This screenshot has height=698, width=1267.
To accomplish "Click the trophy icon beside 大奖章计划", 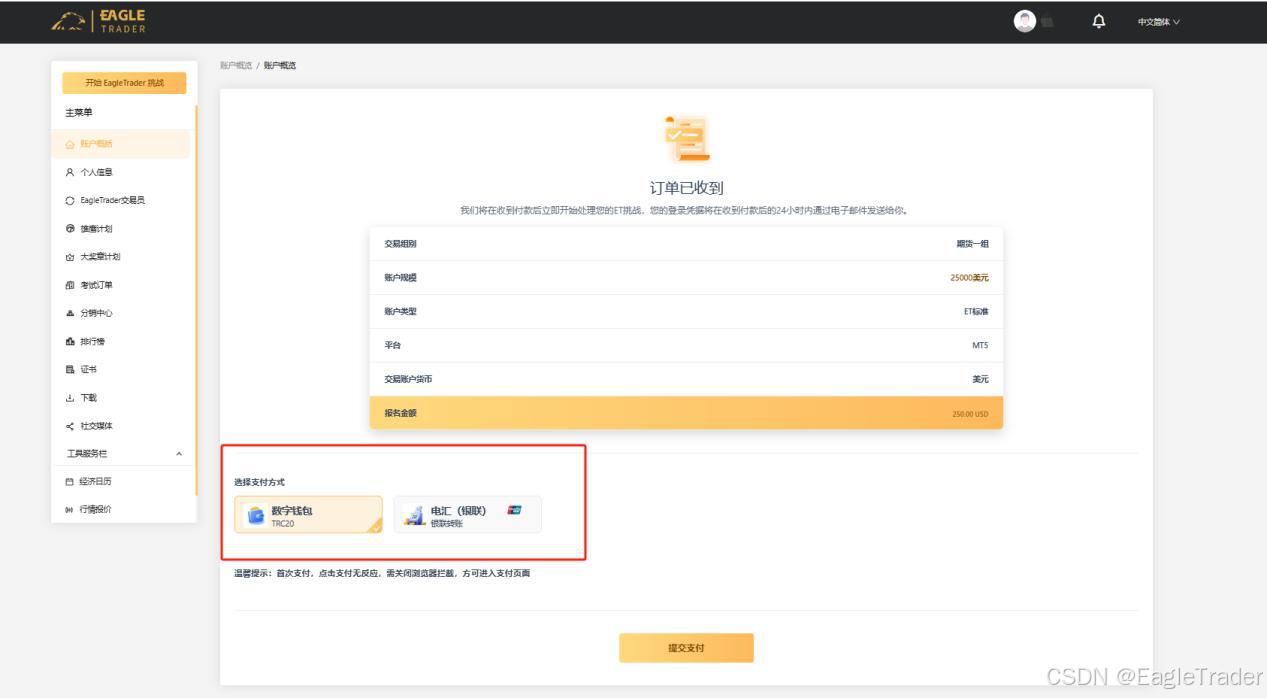I will click(x=70, y=257).
